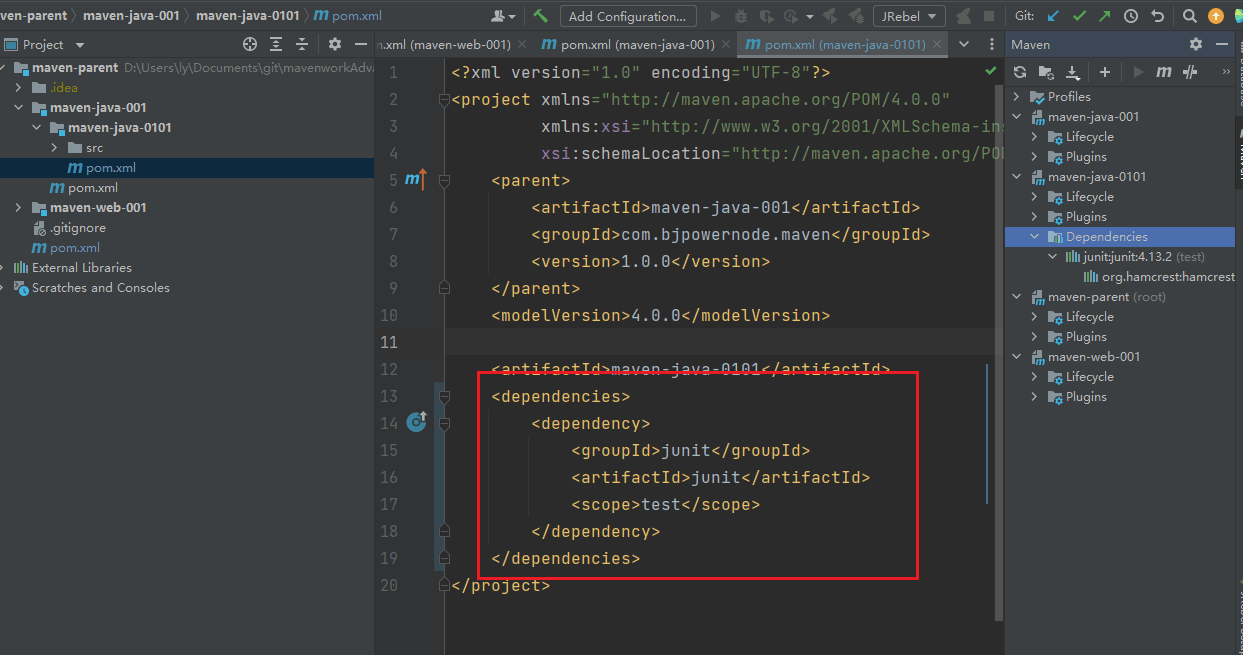Viewport: 1243px width, 655px height.
Task: Click Execute Maven Goal m icon
Action: [x=1164, y=72]
